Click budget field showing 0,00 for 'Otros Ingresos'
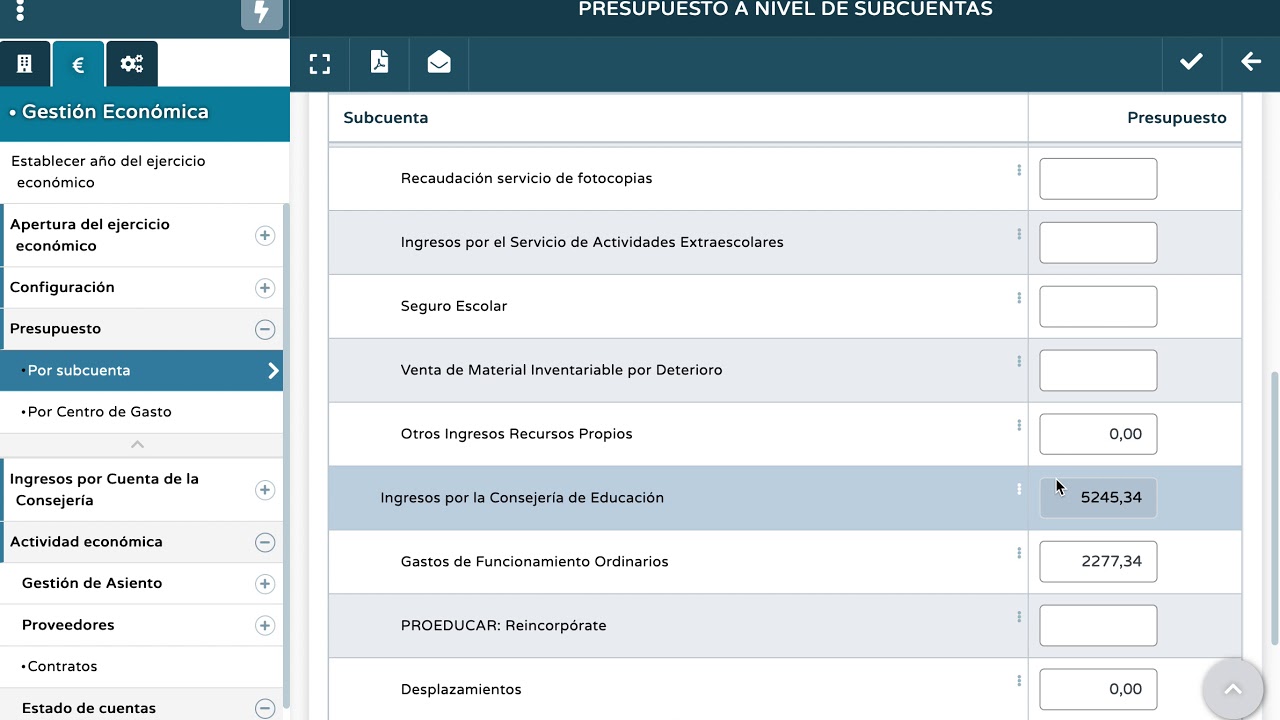The image size is (1280, 720). [x=1098, y=434]
